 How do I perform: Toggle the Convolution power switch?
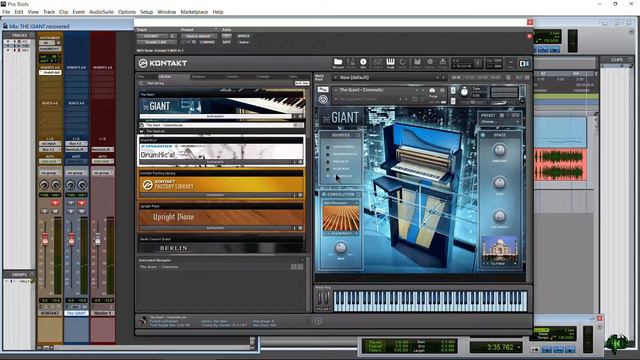tap(324, 195)
